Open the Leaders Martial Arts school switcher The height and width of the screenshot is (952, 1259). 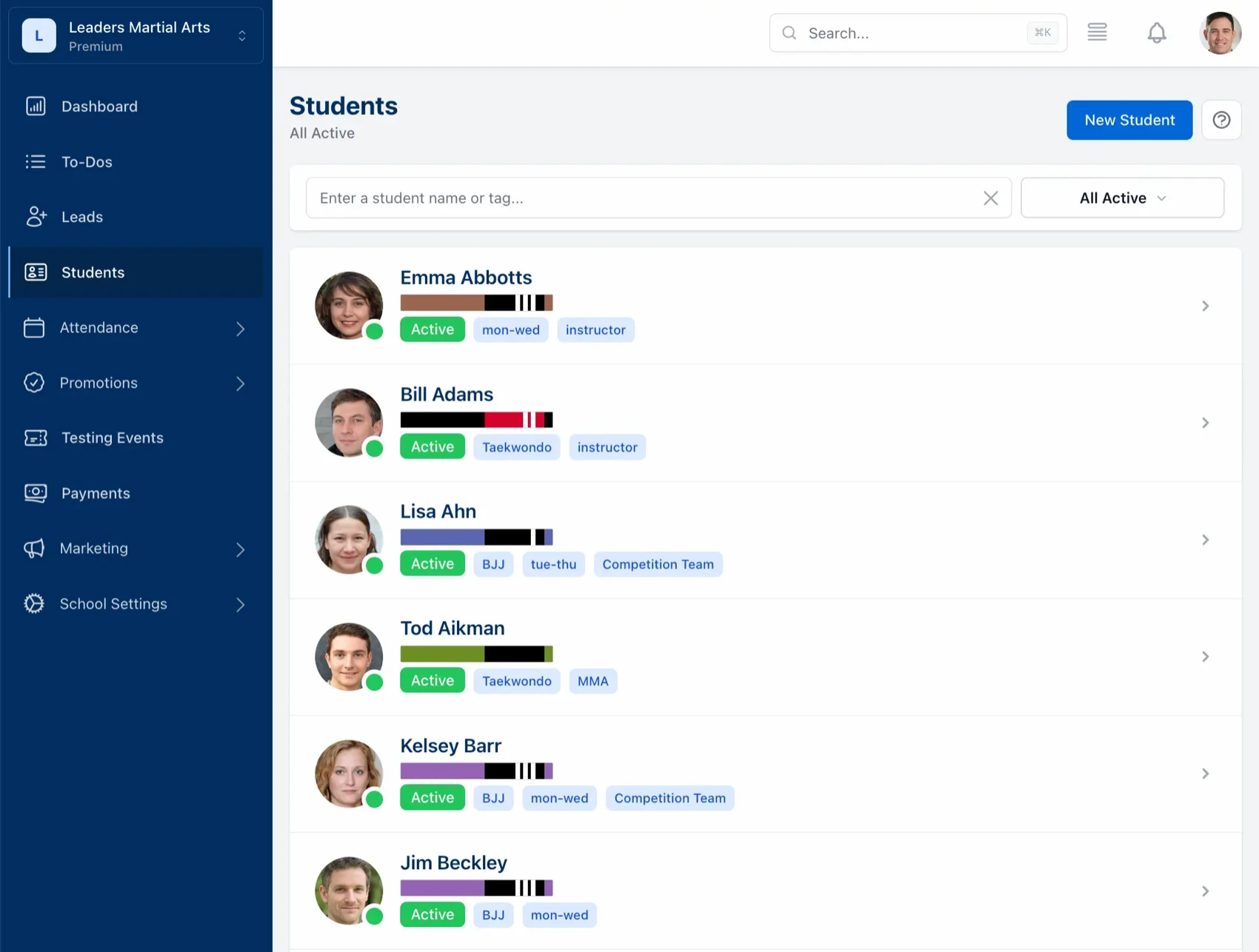click(x=136, y=35)
